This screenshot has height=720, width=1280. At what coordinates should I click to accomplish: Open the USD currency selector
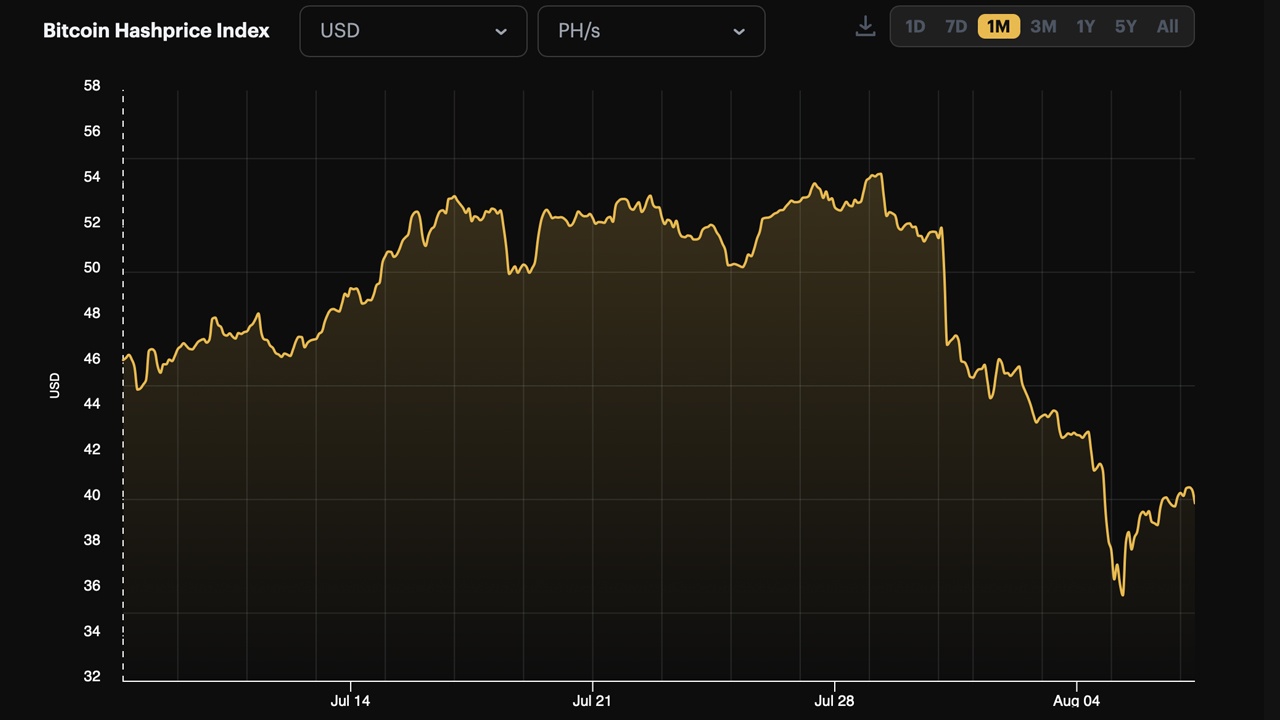pos(413,31)
